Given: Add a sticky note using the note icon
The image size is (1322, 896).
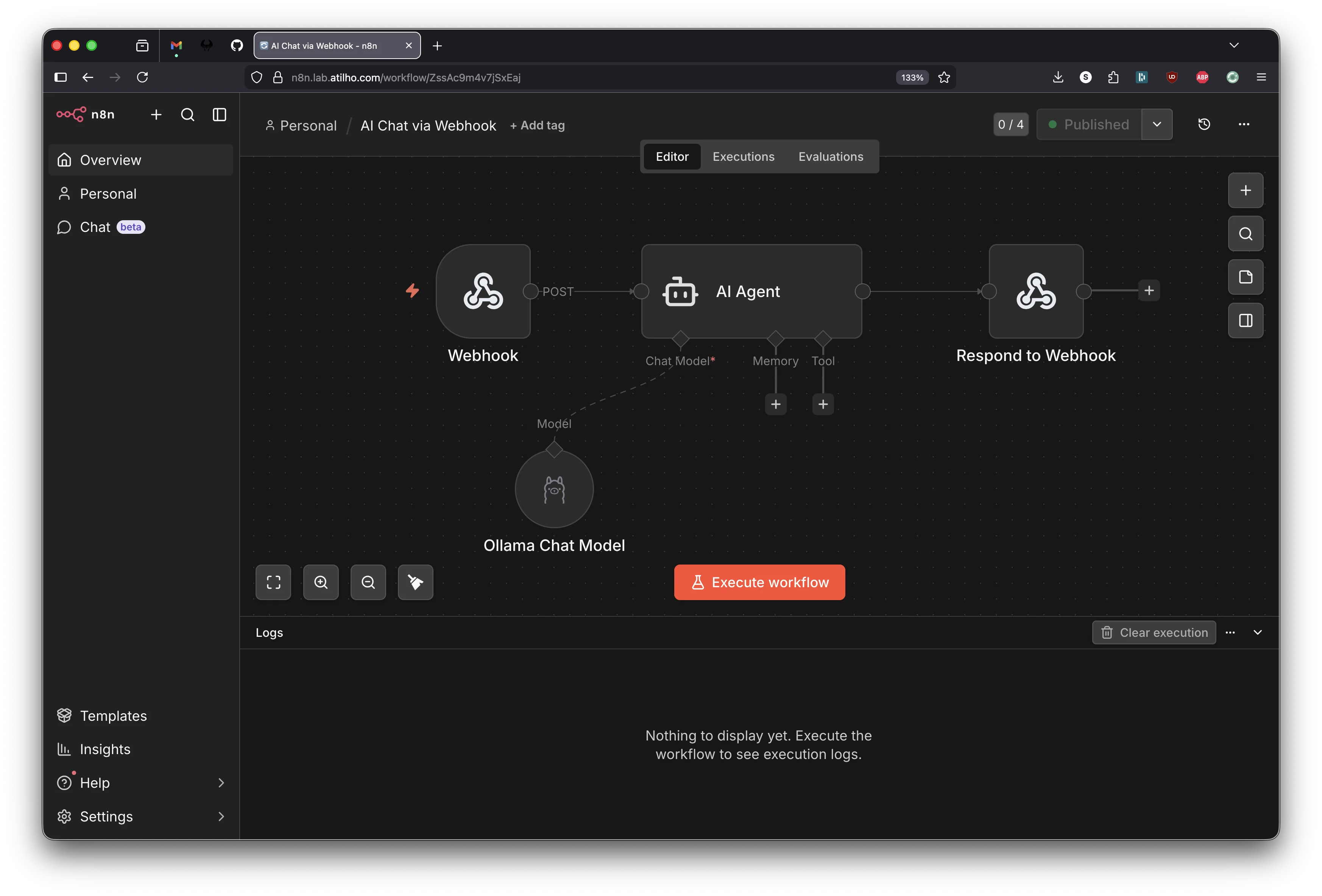Looking at the screenshot, I should 1245,277.
